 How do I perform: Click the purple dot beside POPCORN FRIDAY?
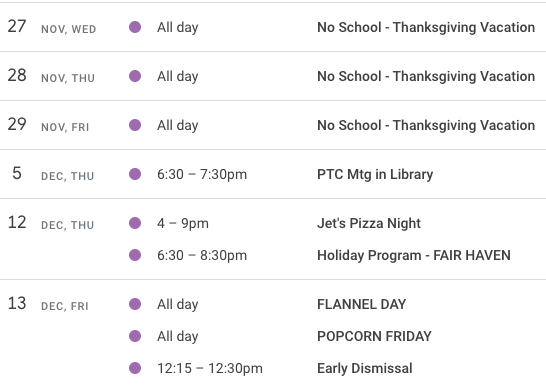[135, 336]
